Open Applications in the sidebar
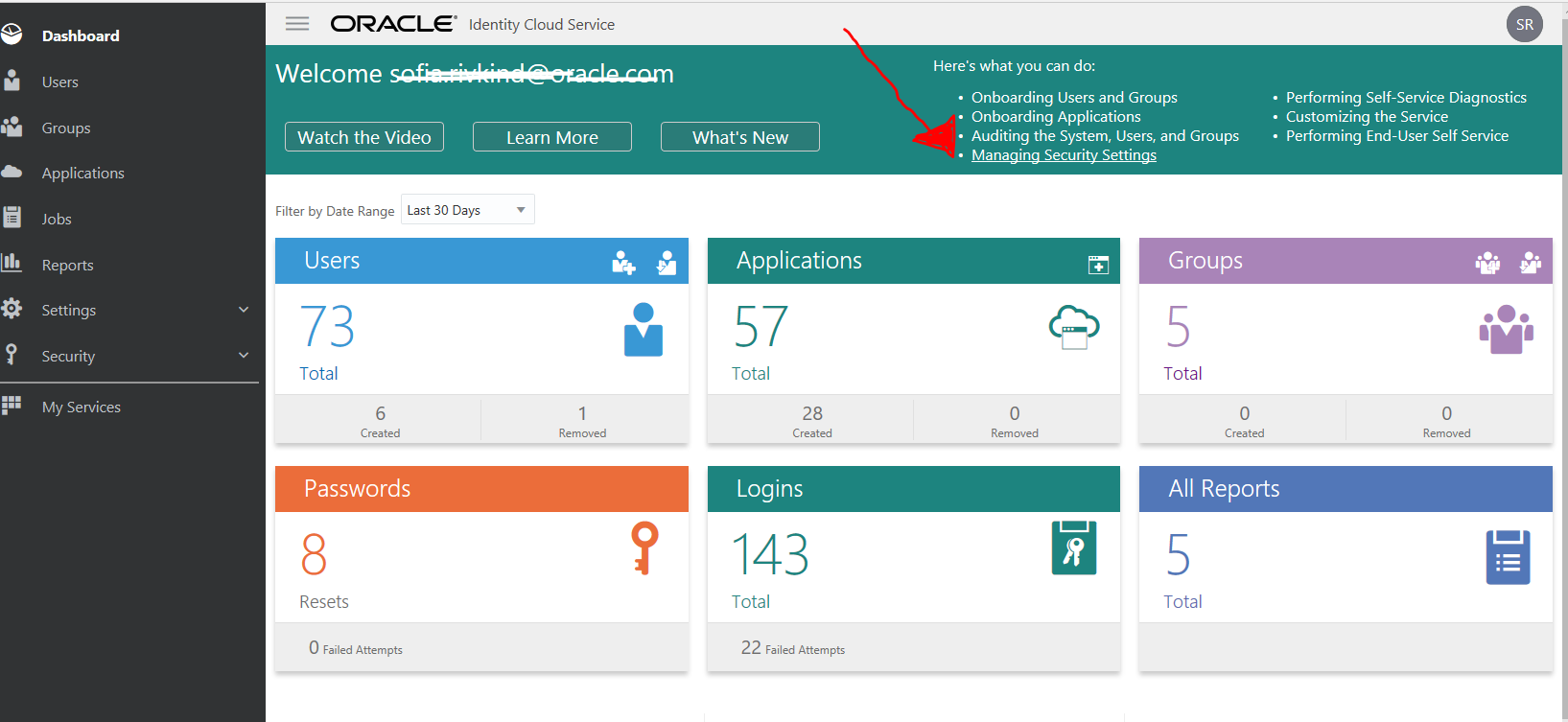Screen dimensions: 1568x722 point(83,174)
